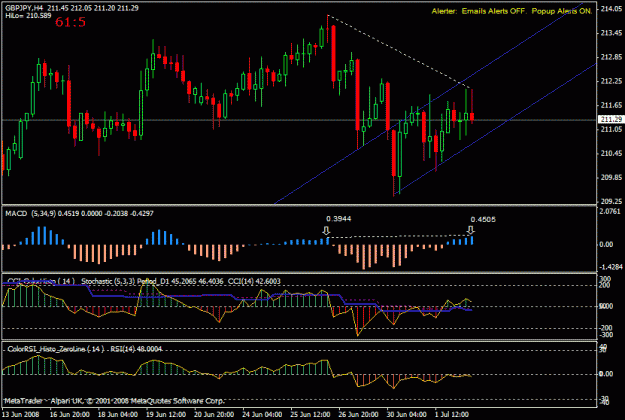Select the white dashed descending trendline
The image size is (625, 420).
399,52
